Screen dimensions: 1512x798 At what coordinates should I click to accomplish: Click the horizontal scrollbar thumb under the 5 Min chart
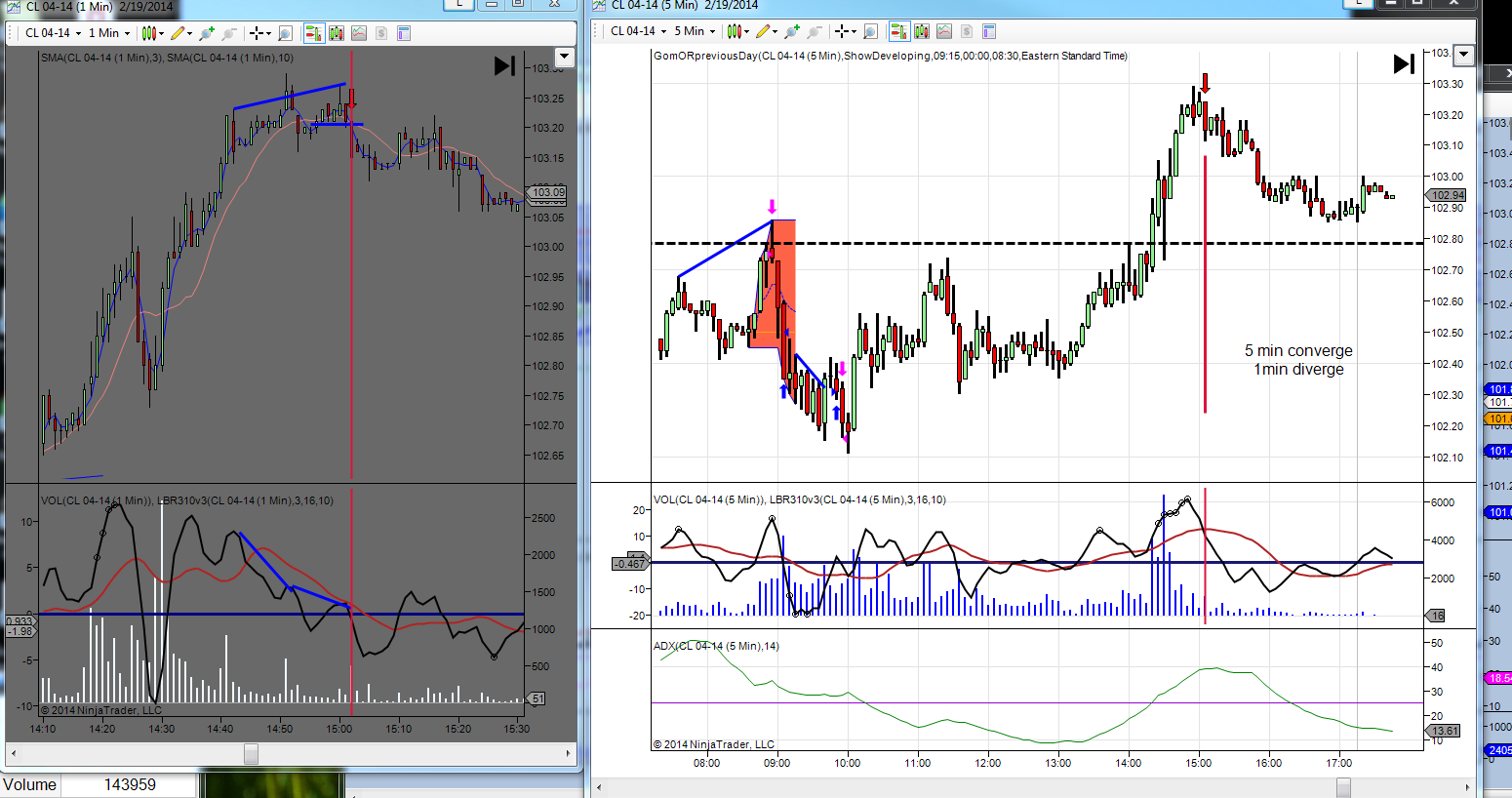(1343, 787)
